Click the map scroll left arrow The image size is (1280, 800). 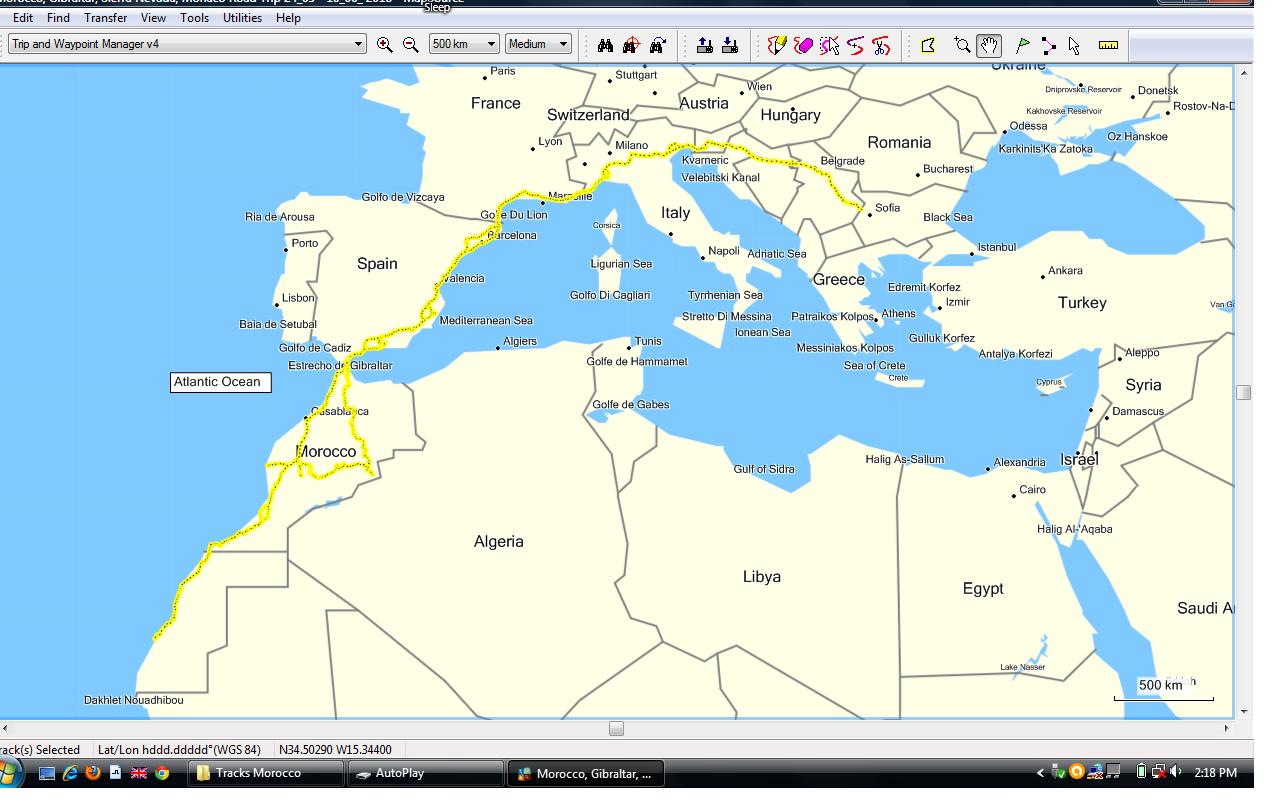6,728
